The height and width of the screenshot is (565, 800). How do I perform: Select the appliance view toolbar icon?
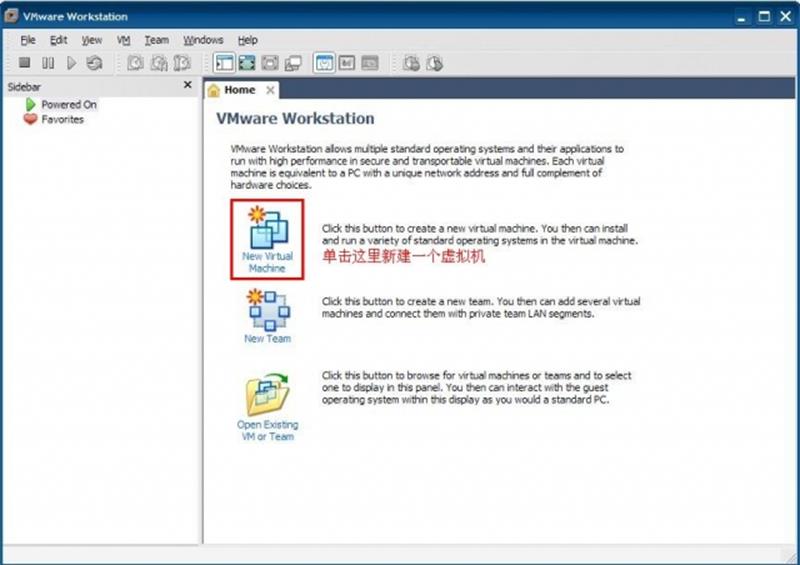pos(347,63)
